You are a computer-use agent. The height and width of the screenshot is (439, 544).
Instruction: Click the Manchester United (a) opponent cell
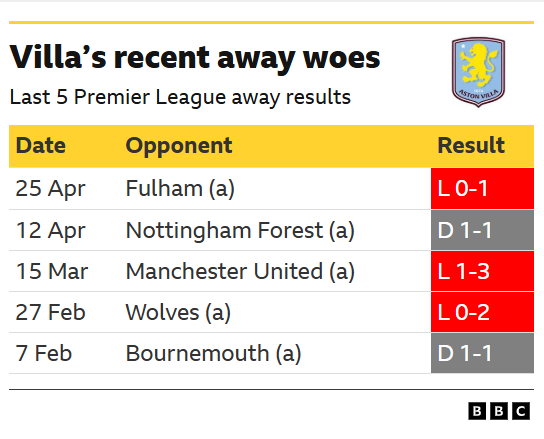pos(240,271)
